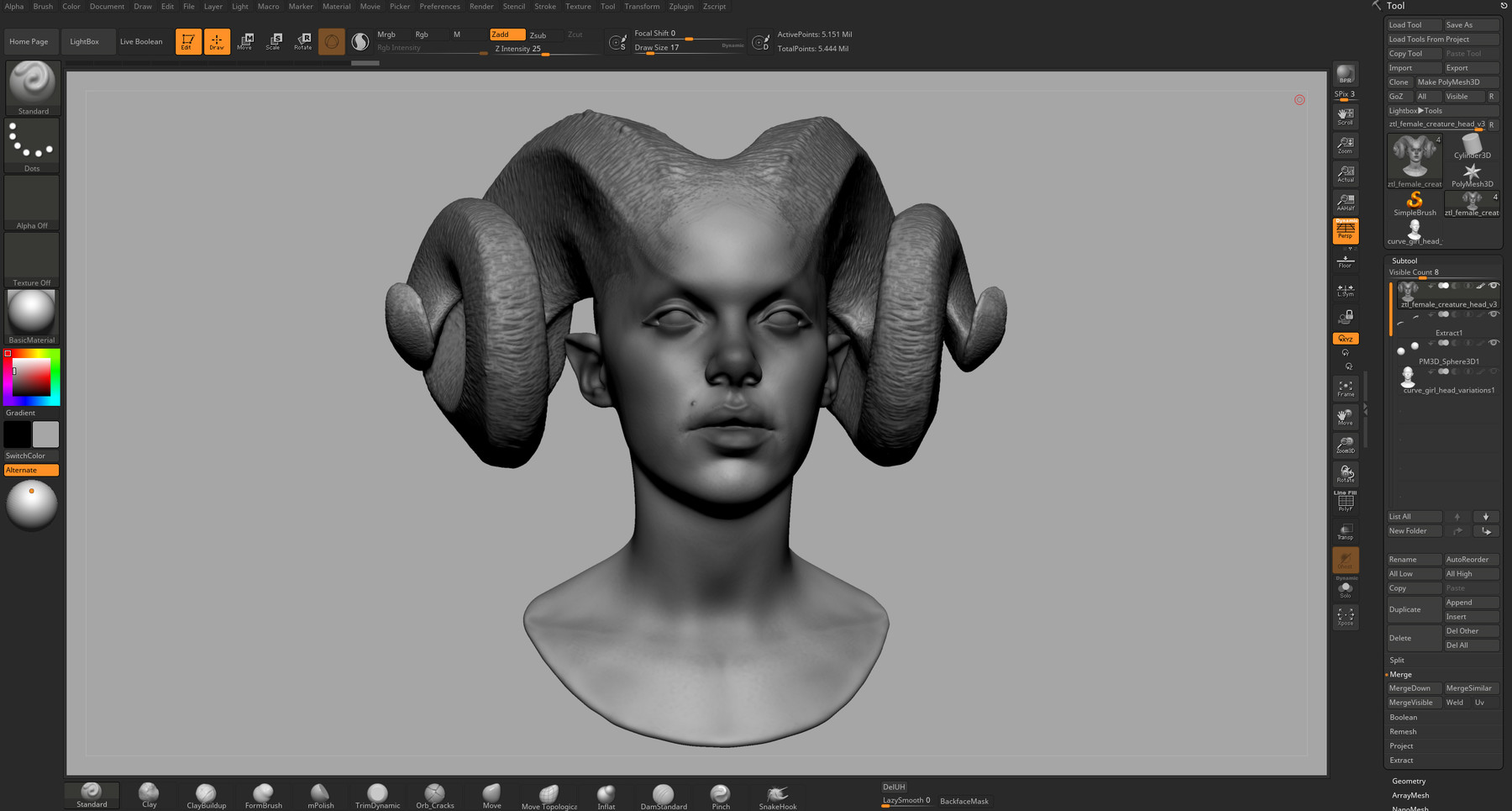Enable Xpose exploded view
Image resolution: width=1512 pixels, height=811 pixels.
[x=1345, y=617]
